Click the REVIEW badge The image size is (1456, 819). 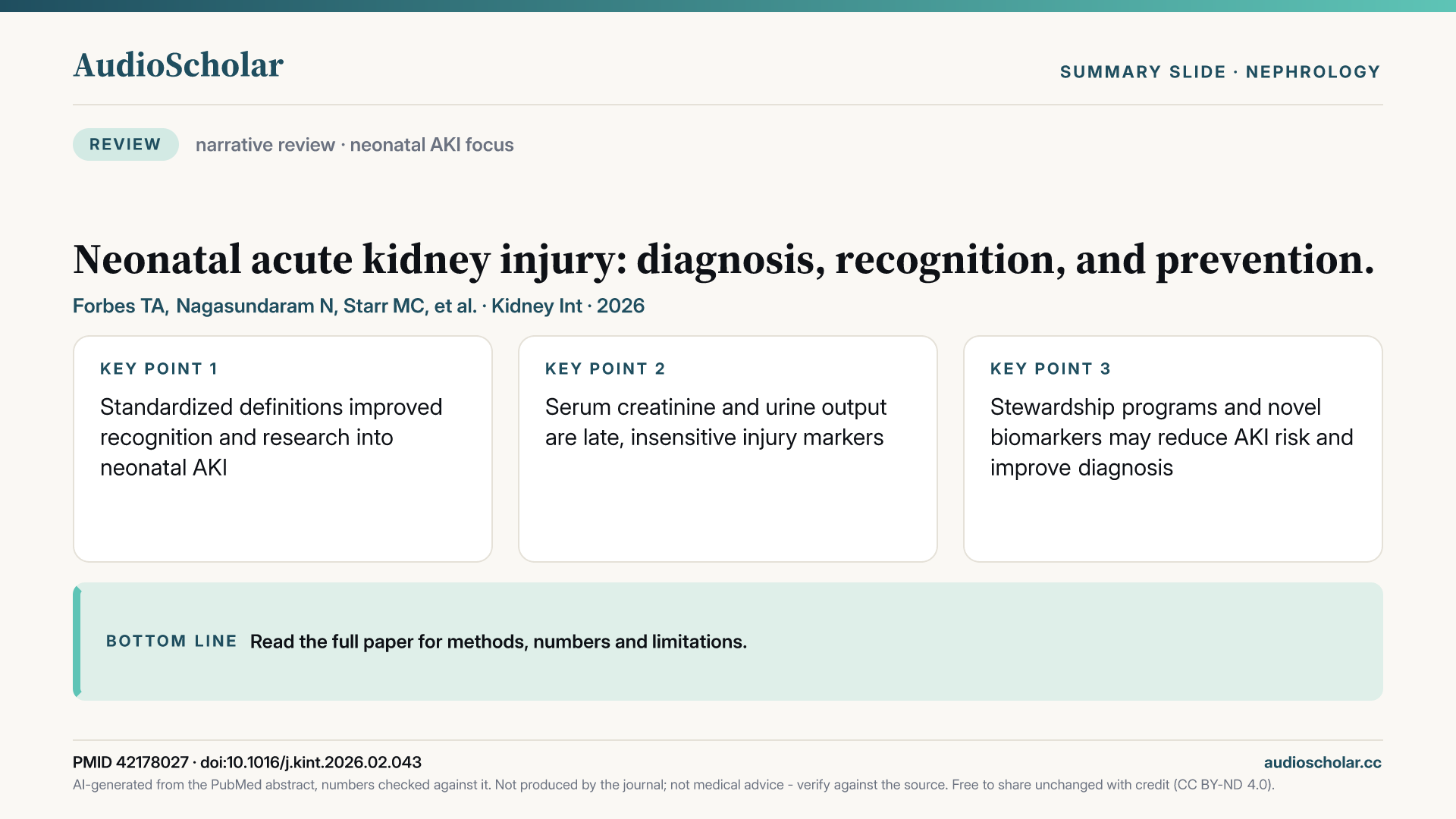click(126, 144)
